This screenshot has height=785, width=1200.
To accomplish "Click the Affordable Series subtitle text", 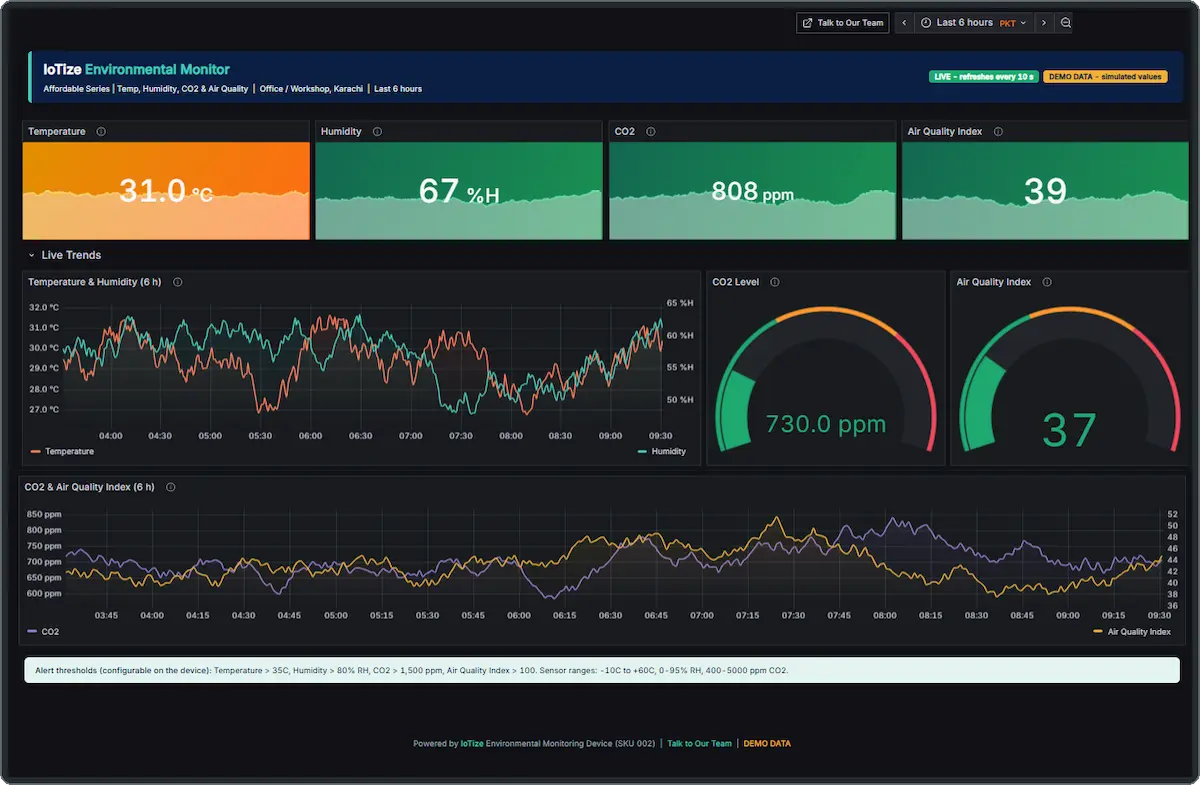I will pos(77,89).
